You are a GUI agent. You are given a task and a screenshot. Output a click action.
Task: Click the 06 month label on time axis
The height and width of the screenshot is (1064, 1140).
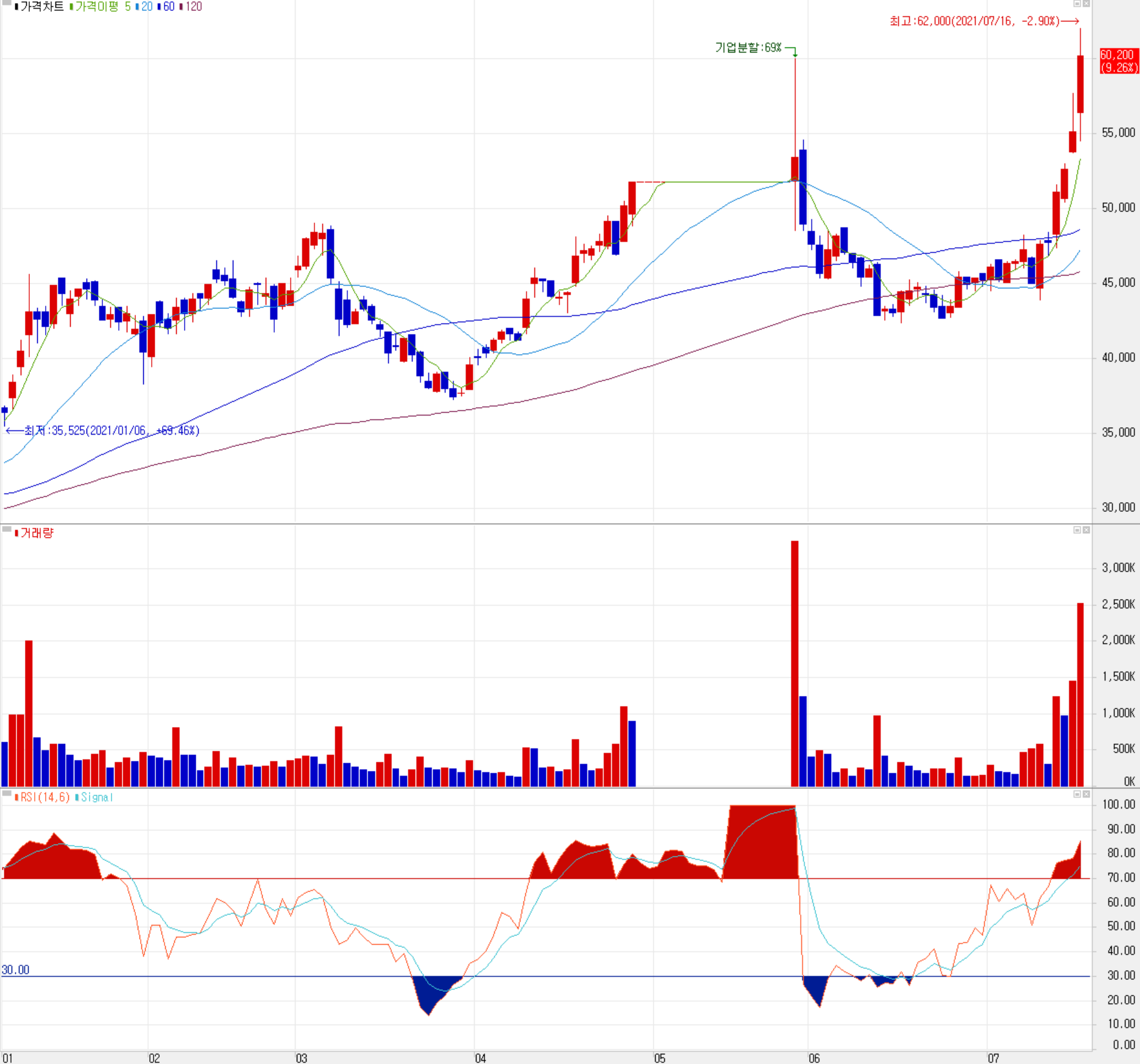pos(815,1058)
